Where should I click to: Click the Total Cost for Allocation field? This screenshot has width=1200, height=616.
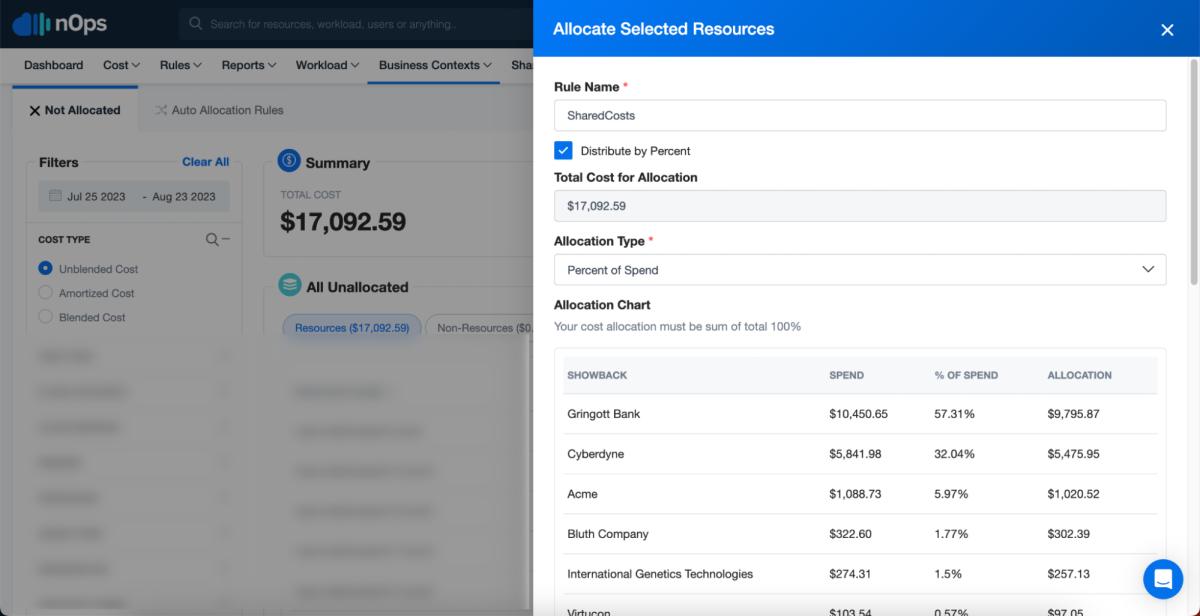point(860,206)
